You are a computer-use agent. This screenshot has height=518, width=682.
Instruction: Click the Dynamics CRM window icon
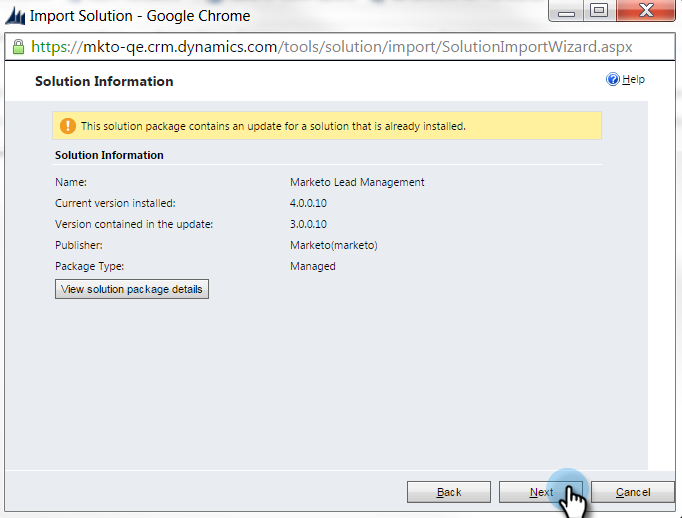tap(15, 16)
